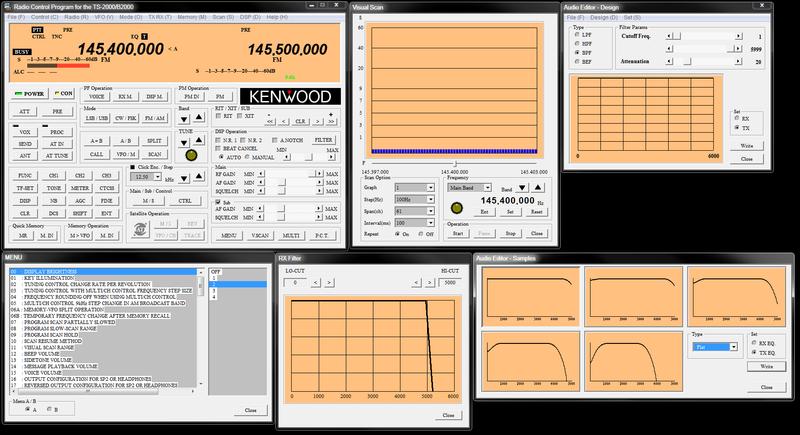Select BEEP VOLUME in the MENU list
This screenshot has height=435, width=800.
click(42, 353)
